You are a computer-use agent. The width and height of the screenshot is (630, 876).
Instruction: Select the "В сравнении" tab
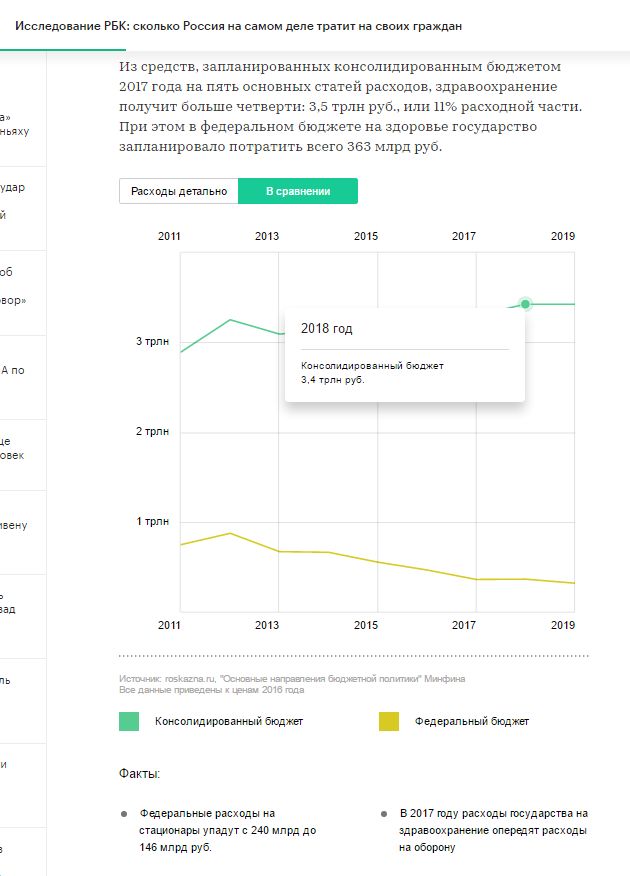[297, 191]
